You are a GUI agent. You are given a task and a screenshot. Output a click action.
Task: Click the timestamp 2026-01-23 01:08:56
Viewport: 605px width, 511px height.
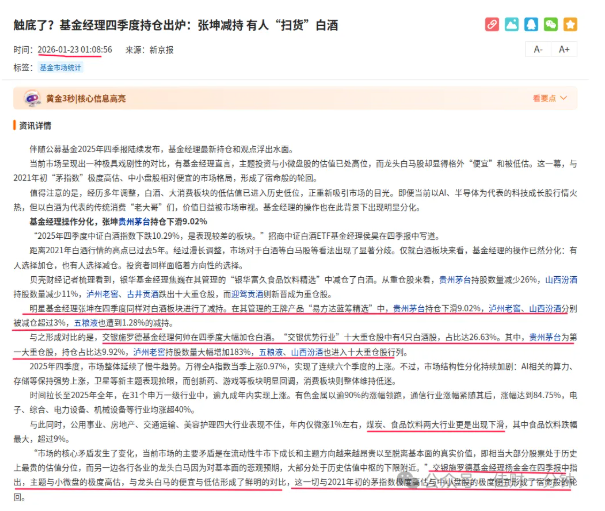pyautogui.click(x=75, y=50)
